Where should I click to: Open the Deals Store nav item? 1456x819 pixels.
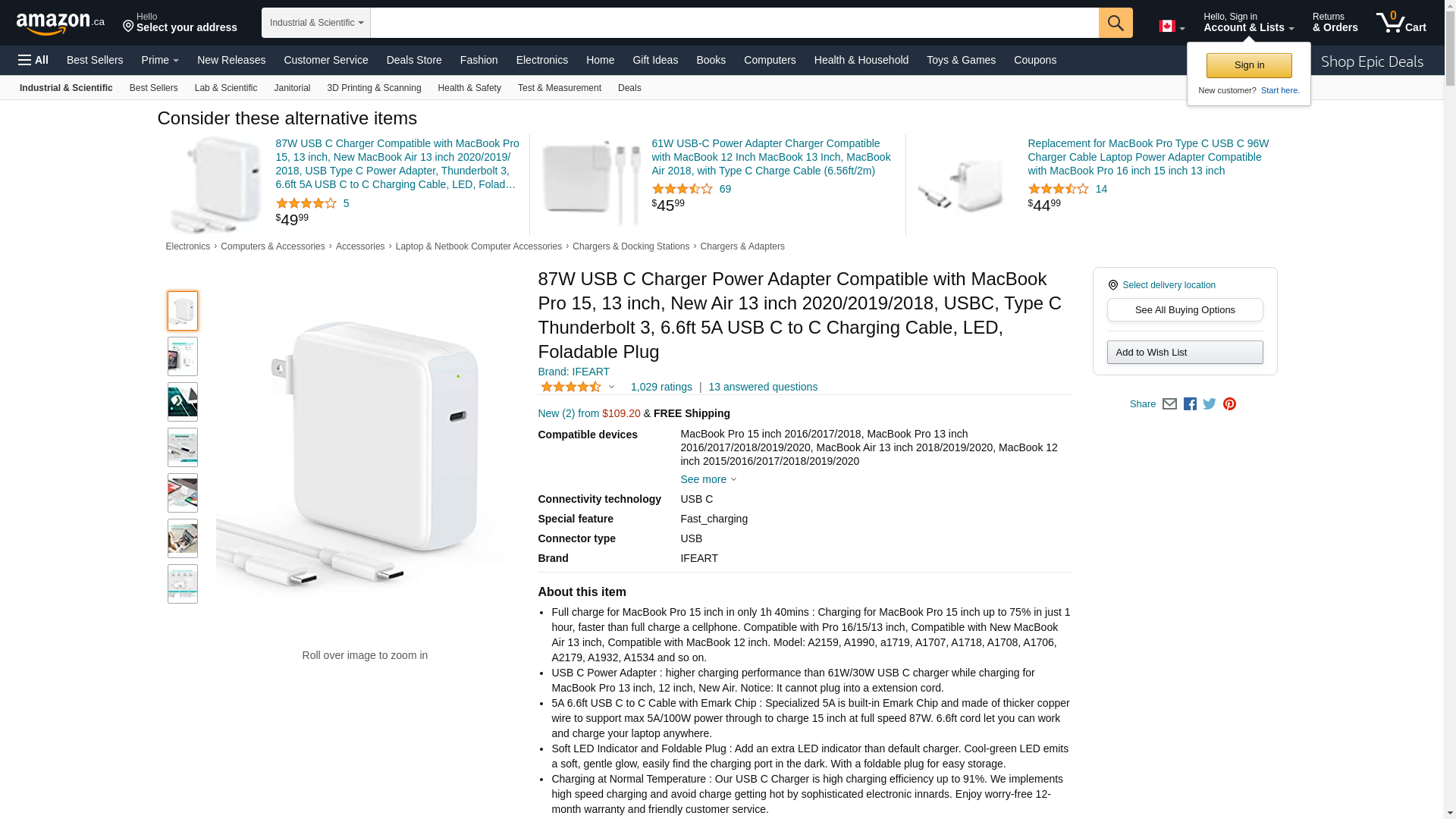[414, 60]
